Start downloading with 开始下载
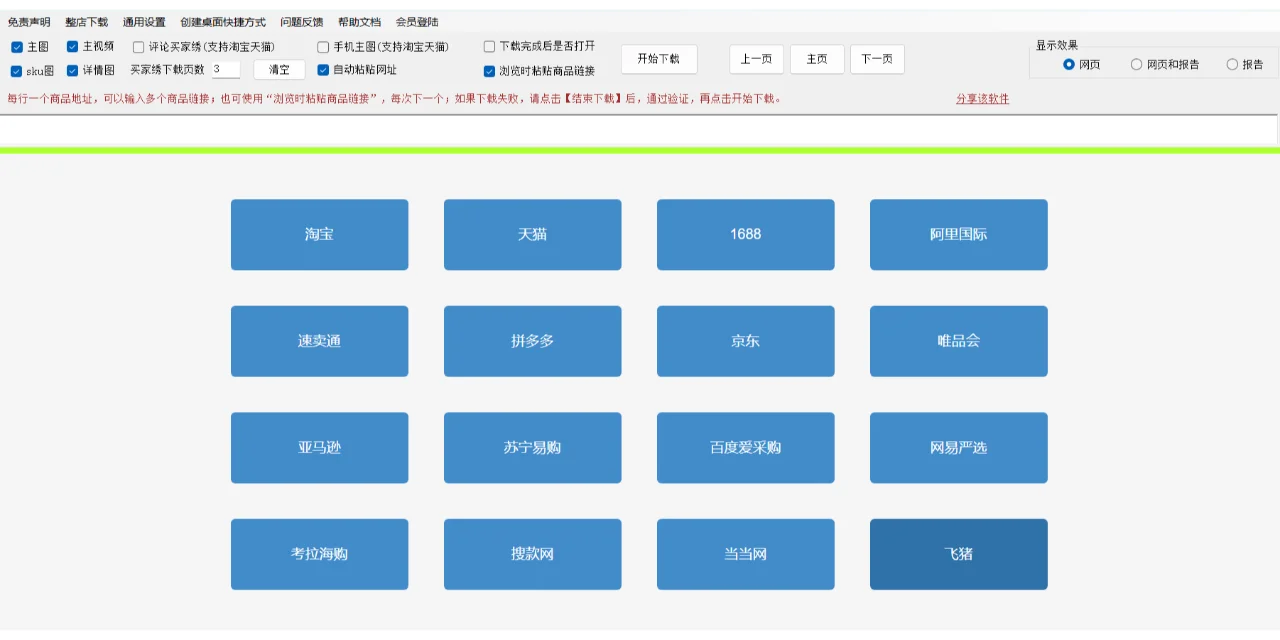This screenshot has width=1280, height=640. pyautogui.click(x=659, y=58)
